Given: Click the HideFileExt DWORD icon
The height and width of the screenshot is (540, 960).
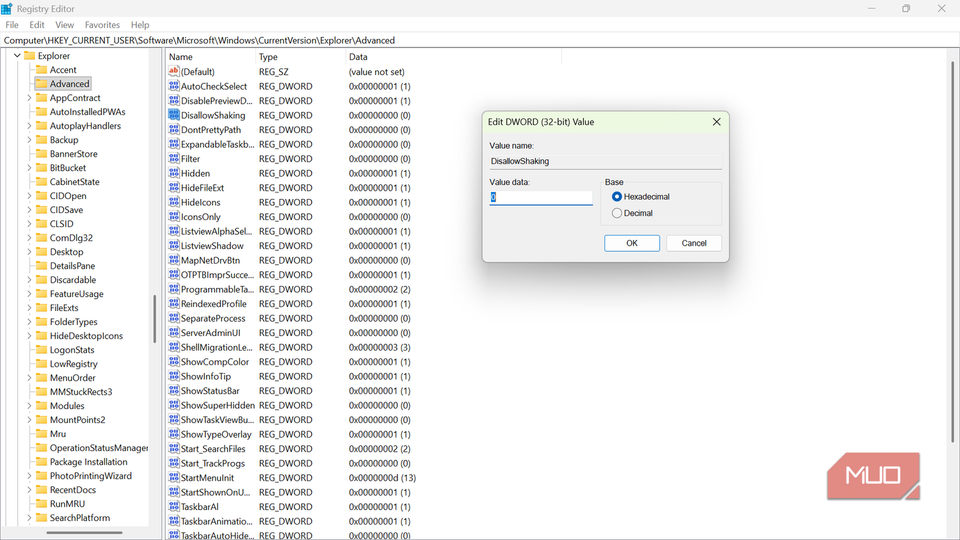Looking at the screenshot, I should [x=174, y=188].
